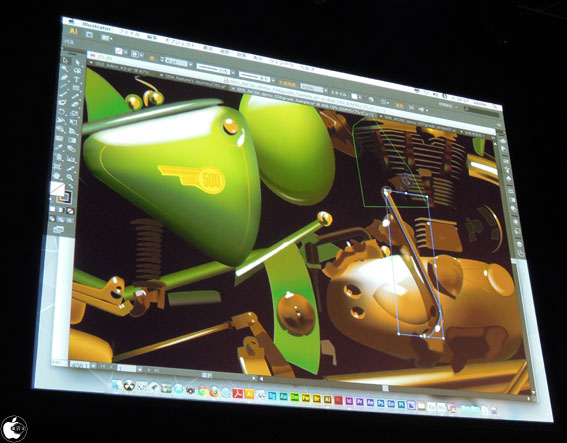Swap fill and stroke colors
Image resolution: width=567 pixels, height=443 pixels.
(x=71, y=186)
